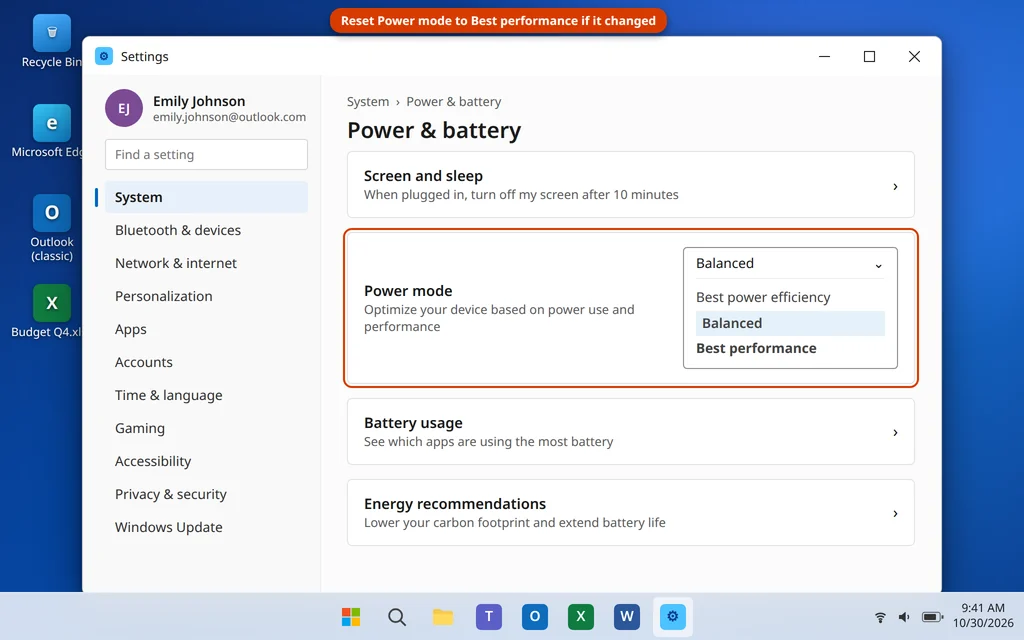Open Privacy & security settings

coord(206,494)
